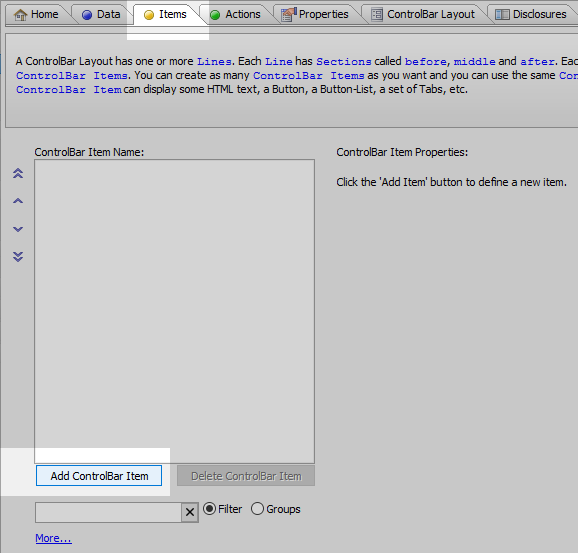Click the move-to-top double chevron arrow
The image size is (578, 553).
[x=18, y=173]
